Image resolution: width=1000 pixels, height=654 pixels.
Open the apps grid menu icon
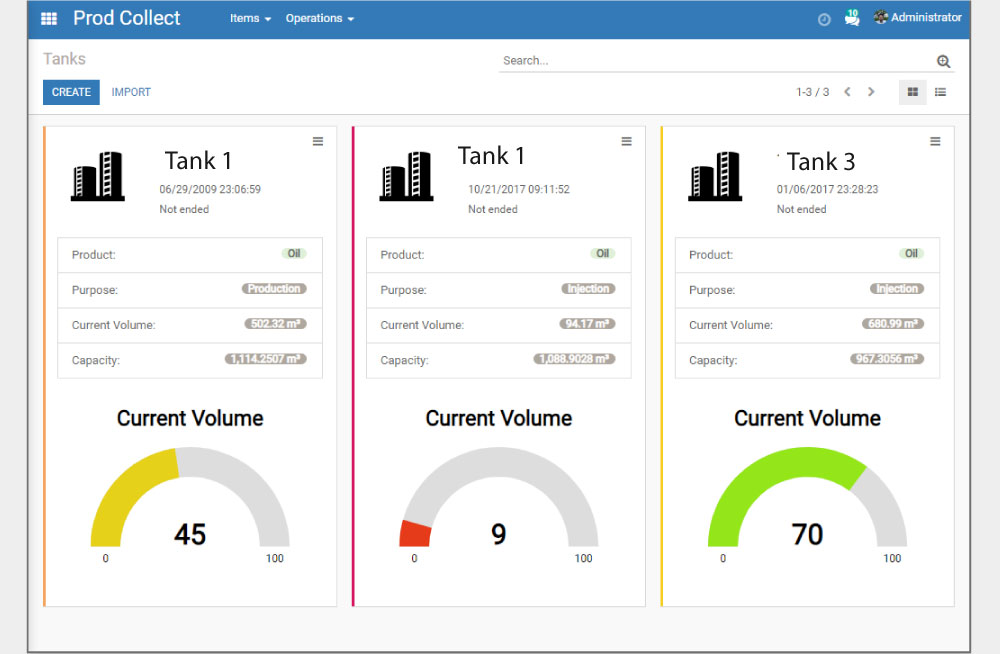tap(49, 19)
